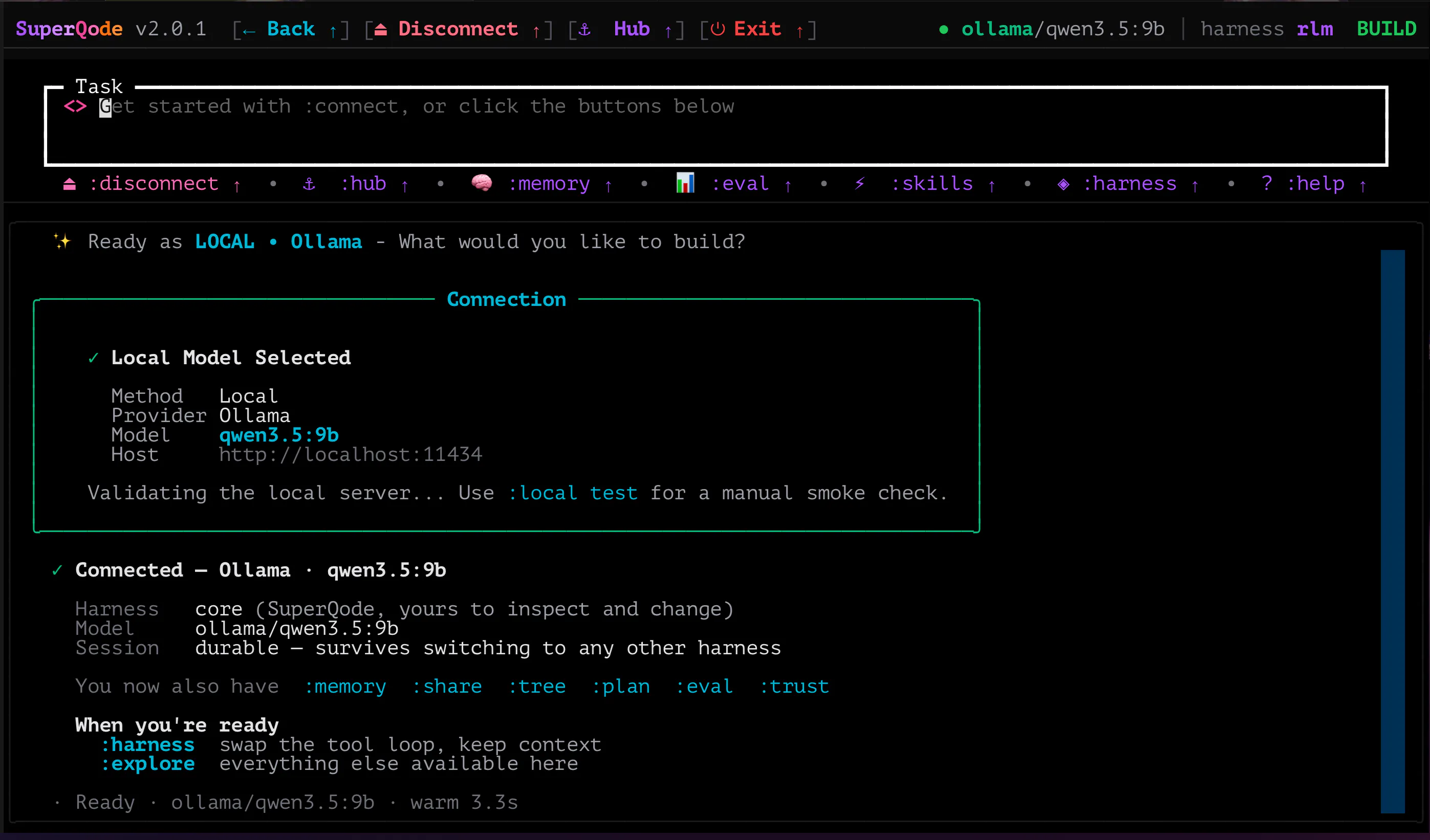The height and width of the screenshot is (840, 1430).
Task: Focus the Task input field
Action: coord(716,126)
